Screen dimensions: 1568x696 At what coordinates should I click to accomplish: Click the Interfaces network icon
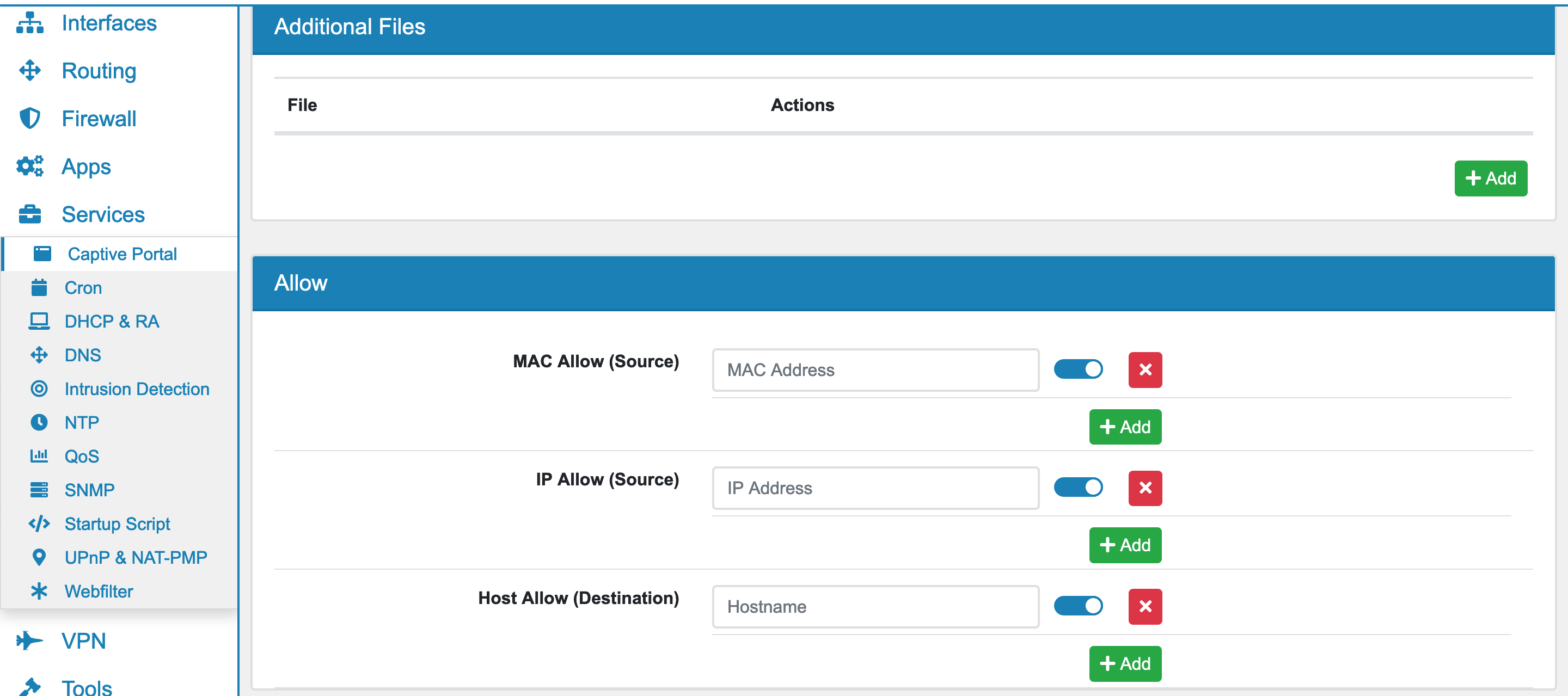click(x=30, y=23)
